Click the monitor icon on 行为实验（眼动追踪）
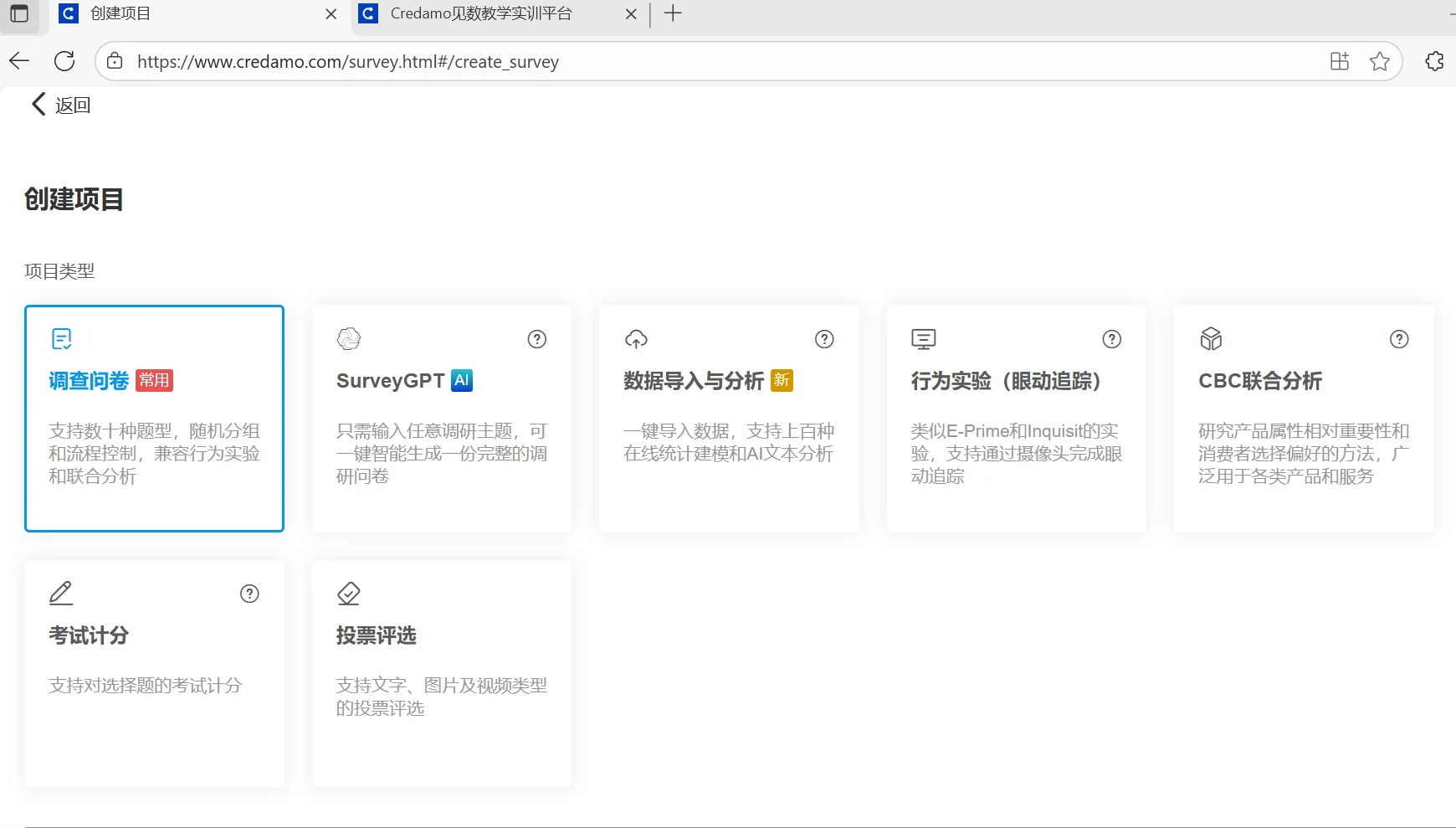 click(923, 338)
